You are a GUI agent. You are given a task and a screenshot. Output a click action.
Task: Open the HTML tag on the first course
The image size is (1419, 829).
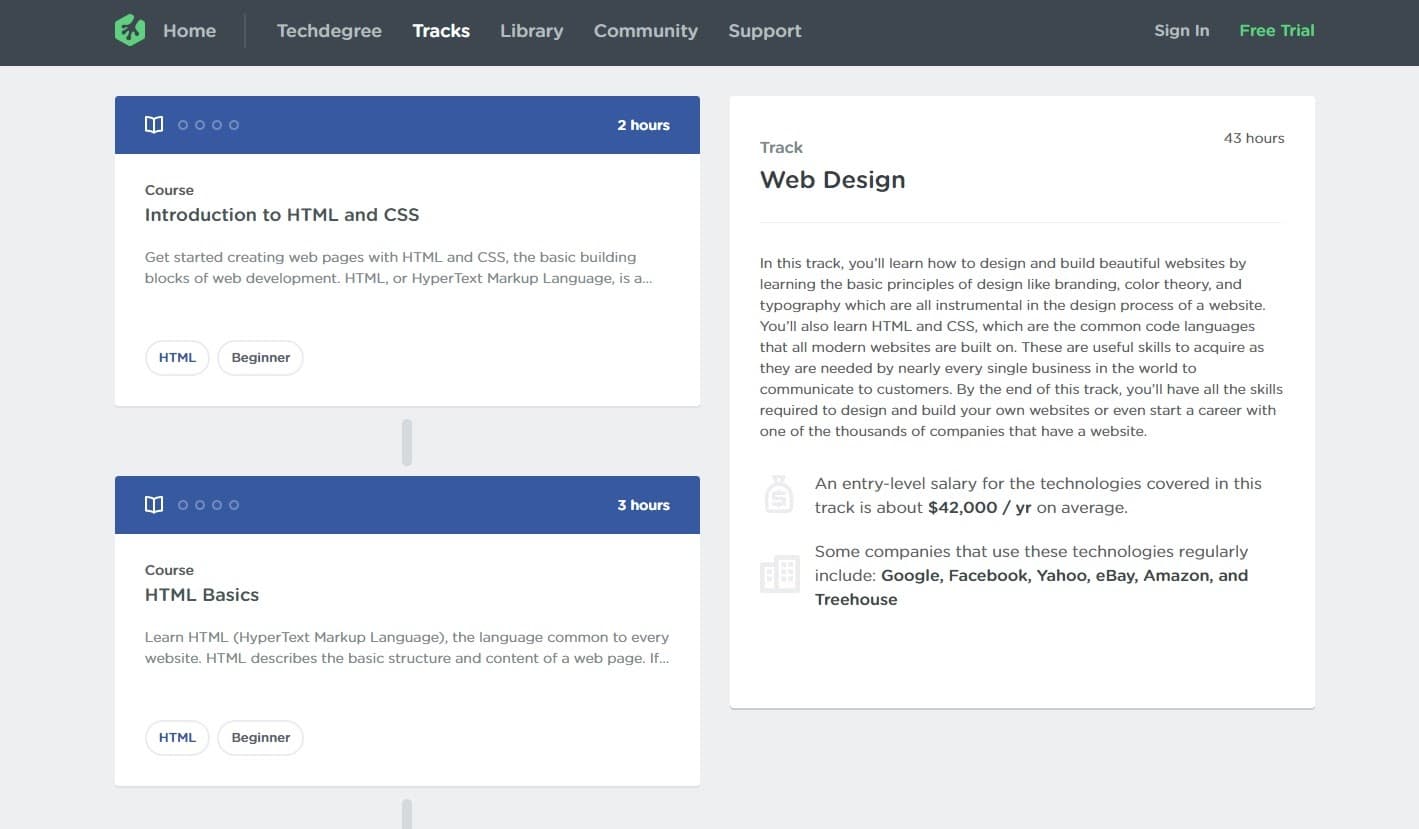[177, 357]
